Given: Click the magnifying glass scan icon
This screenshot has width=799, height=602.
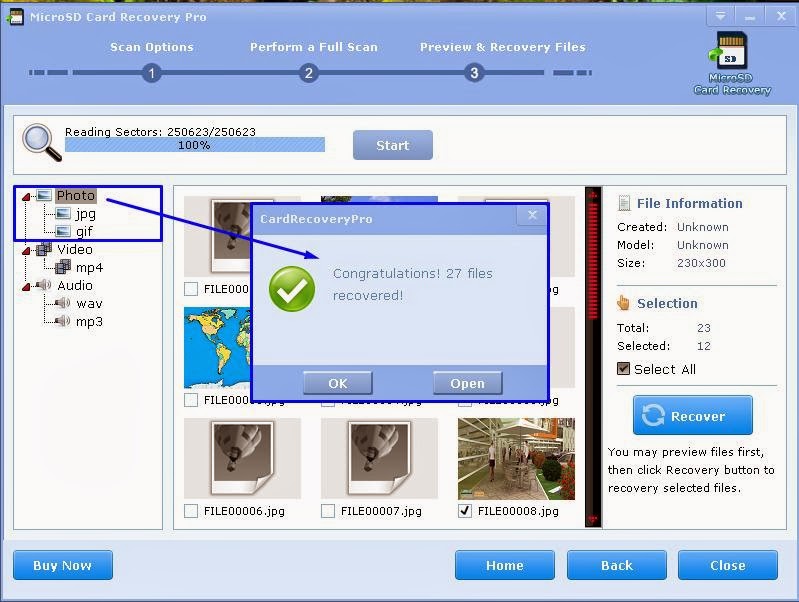Looking at the screenshot, I should coord(41,142).
